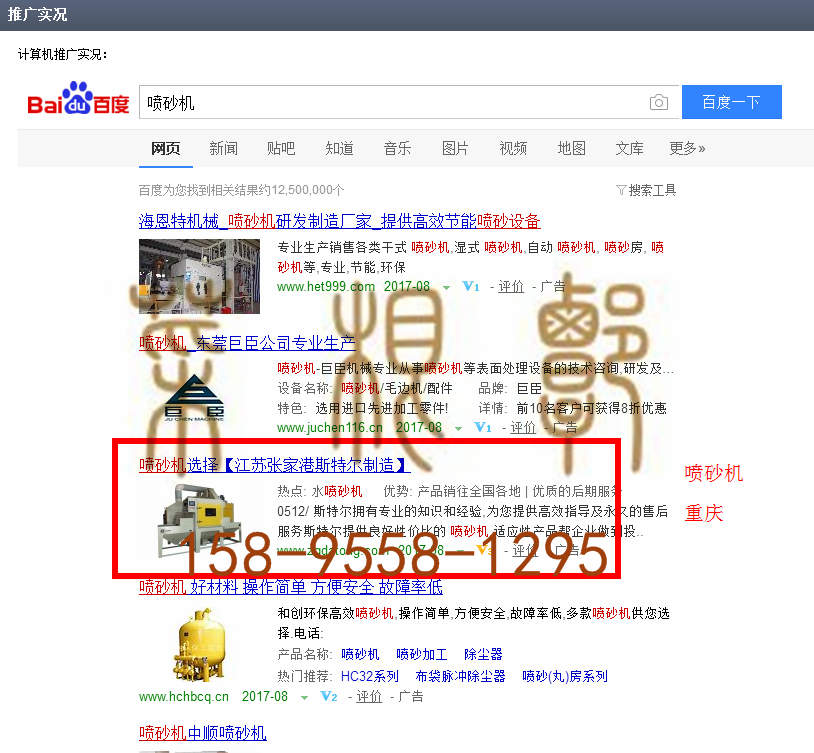The image size is (814, 753).
Task: Click the yellow tank product thumbnail
Action: point(201,646)
